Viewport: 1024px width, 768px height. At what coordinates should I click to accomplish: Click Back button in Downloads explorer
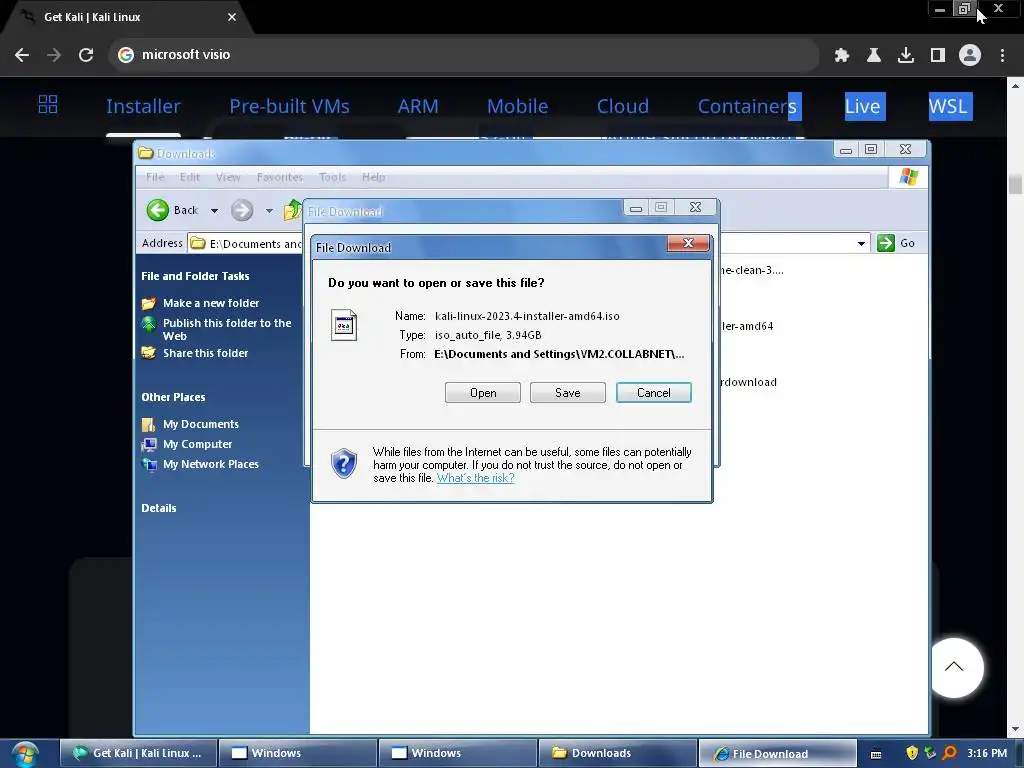tap(172, 210)
